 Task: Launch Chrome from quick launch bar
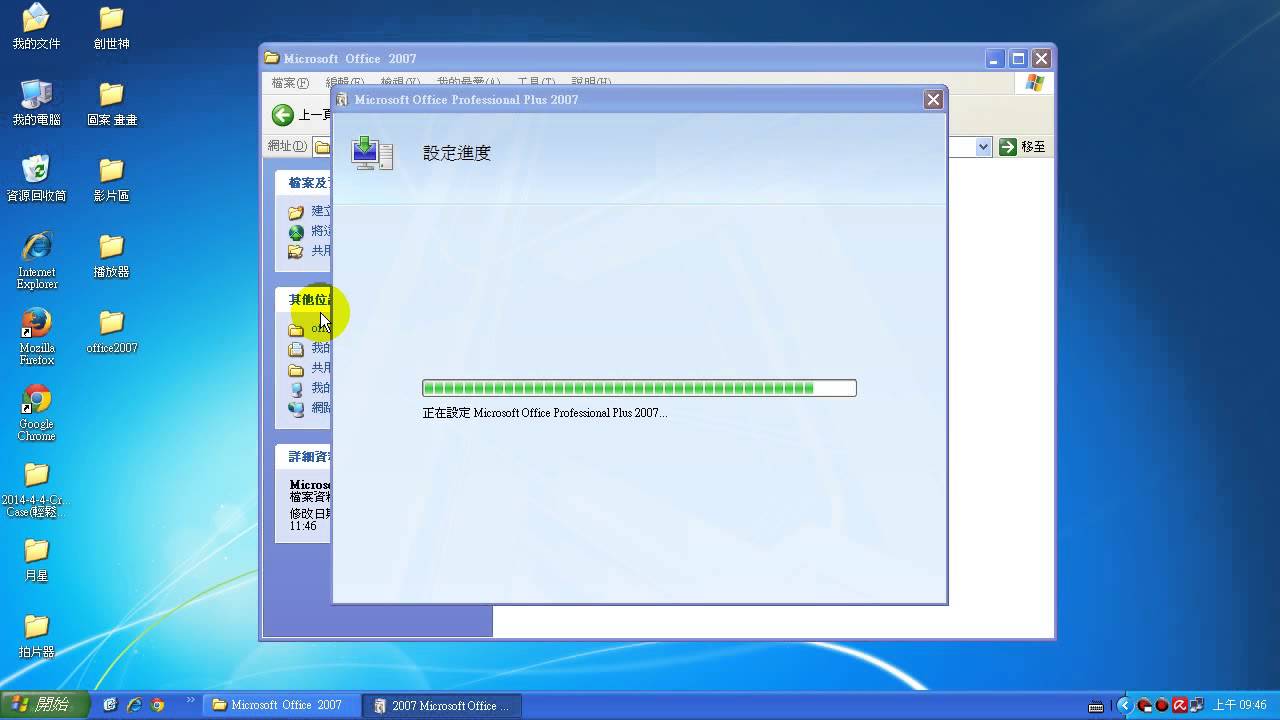(157, 705)
